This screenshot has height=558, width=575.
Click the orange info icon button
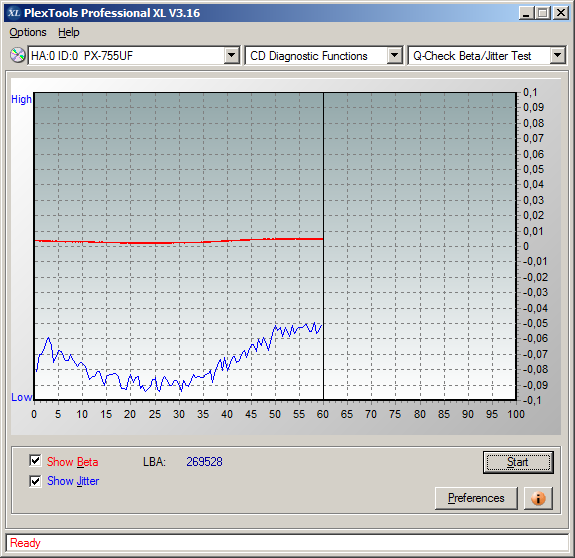(538, 498)
